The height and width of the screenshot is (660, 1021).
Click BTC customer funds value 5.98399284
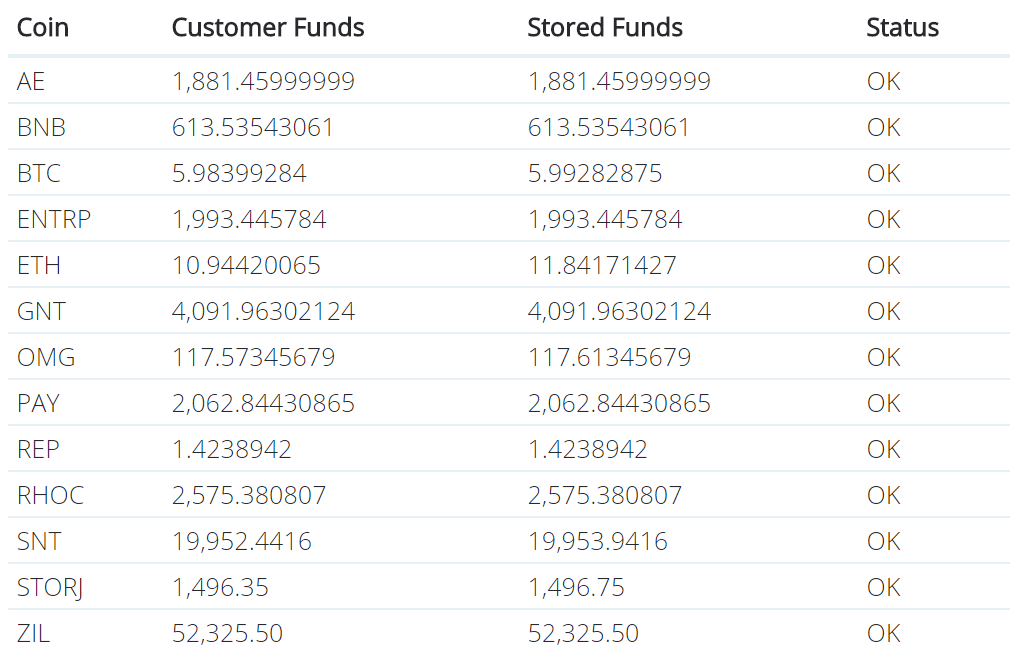(x=239, y=174)
